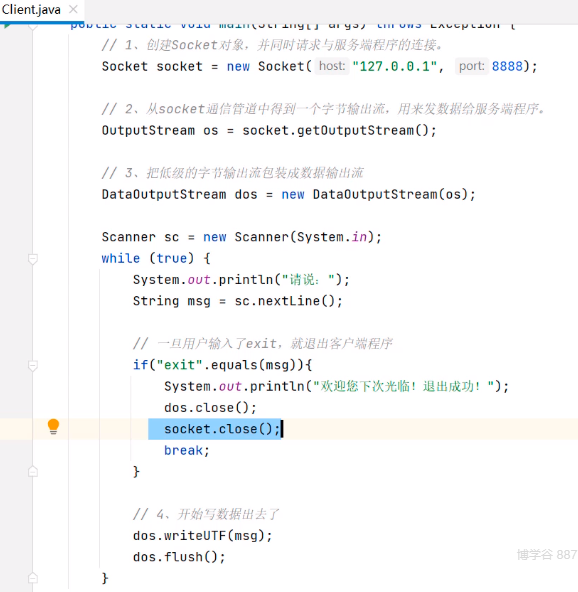The width and height of the screenshot is (578, 592).
Task: Click the yellow lightbulb quick-fix icon
Action: (x=53, y=427)
